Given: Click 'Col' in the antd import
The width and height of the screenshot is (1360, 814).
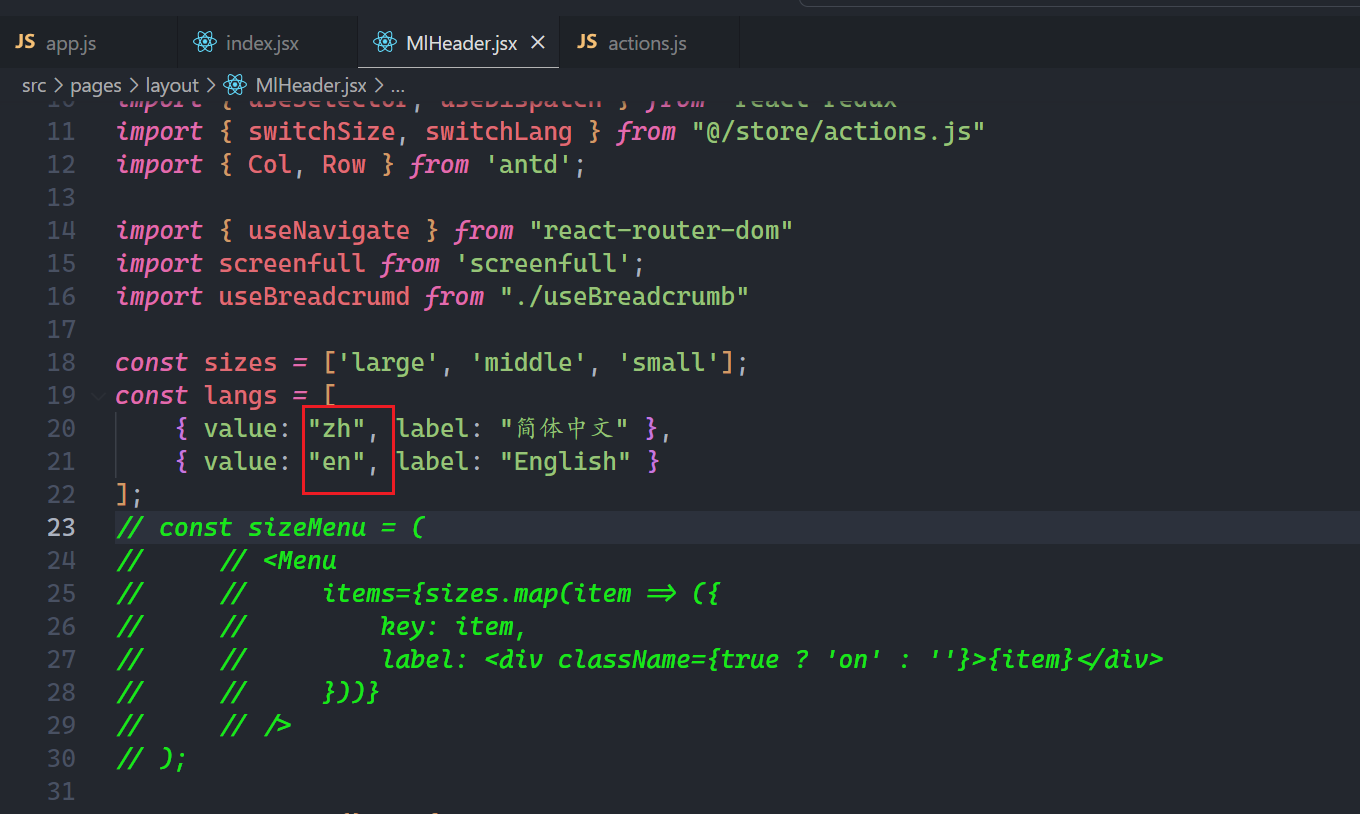Looking at the screenshot, I should (x=270, y=164).
